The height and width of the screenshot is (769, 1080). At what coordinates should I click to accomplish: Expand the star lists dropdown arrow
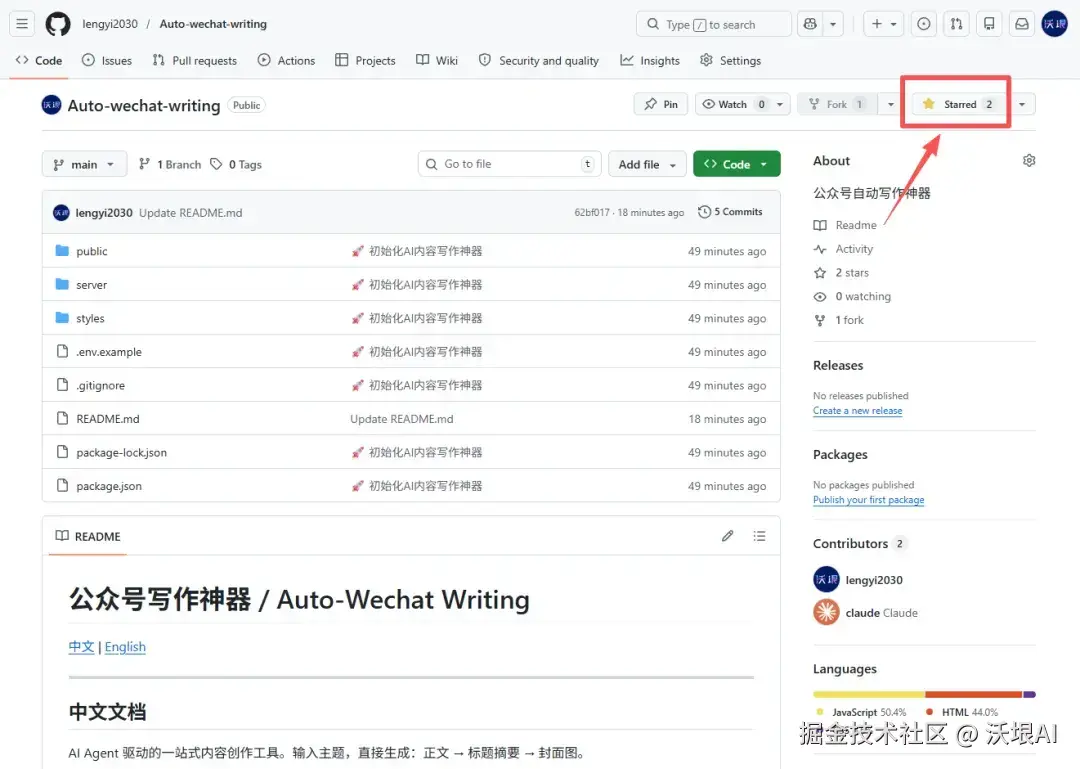click(x=1022, y=104)
